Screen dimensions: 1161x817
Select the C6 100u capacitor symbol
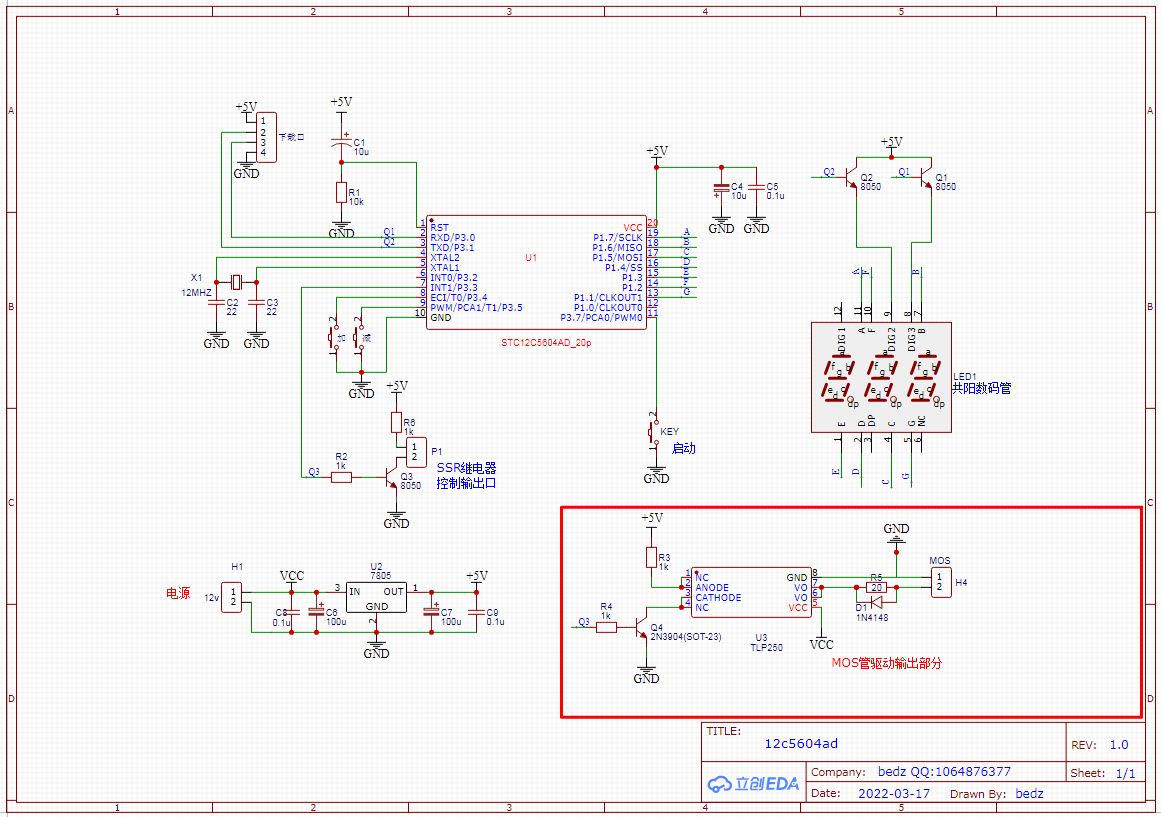(317, 612)
